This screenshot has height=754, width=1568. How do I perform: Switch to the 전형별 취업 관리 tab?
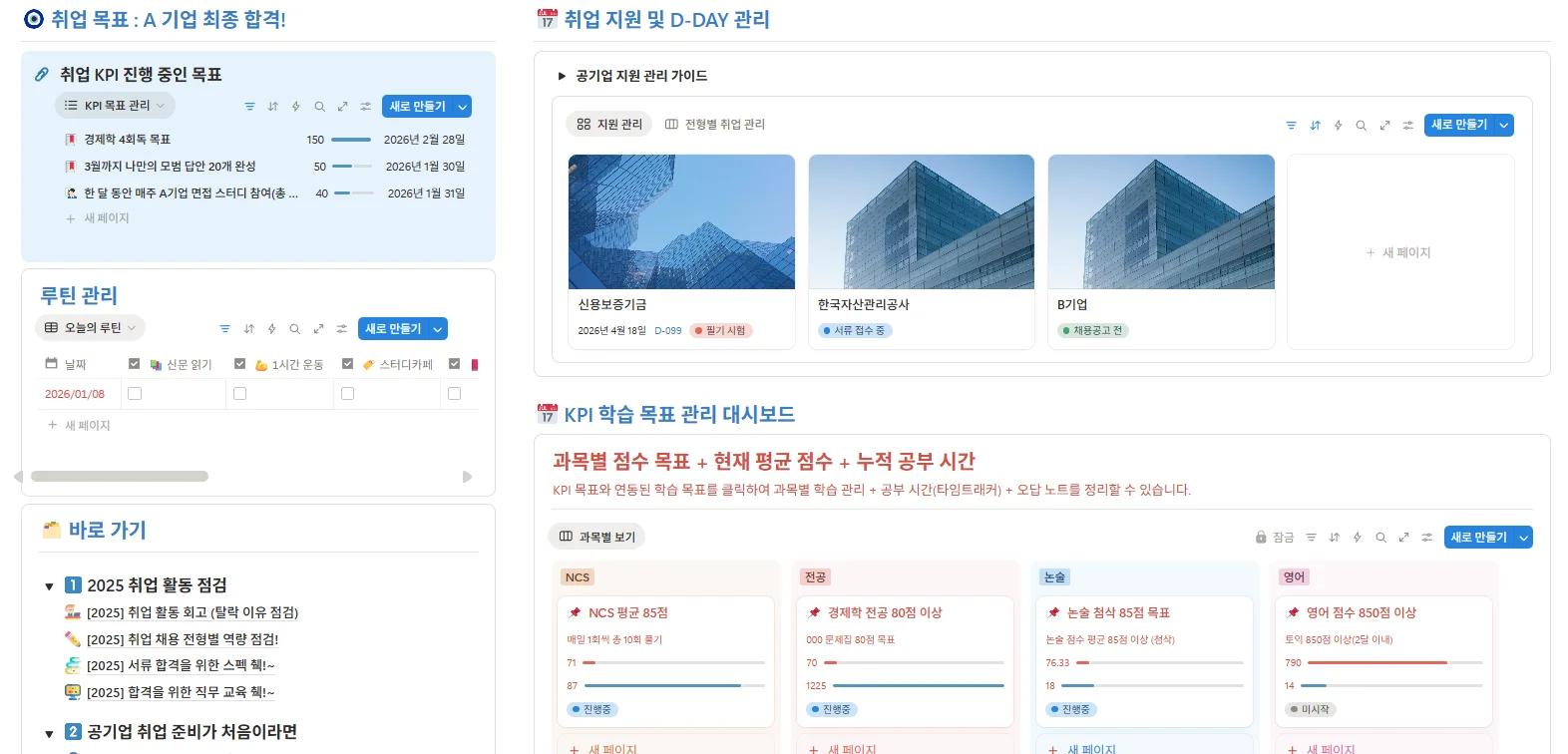coord(715,125)
